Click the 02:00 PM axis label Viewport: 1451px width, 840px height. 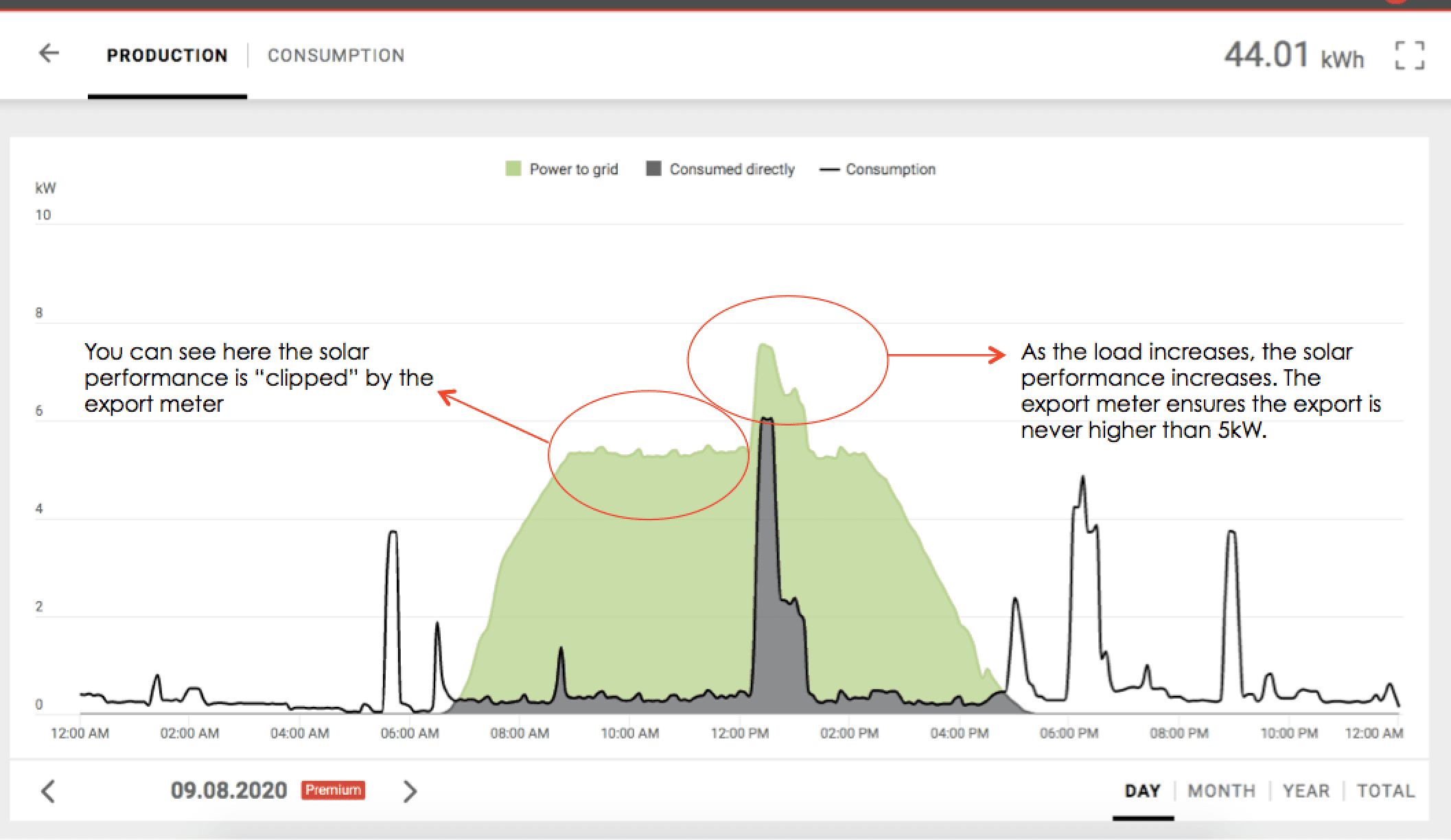coord(850,734)
